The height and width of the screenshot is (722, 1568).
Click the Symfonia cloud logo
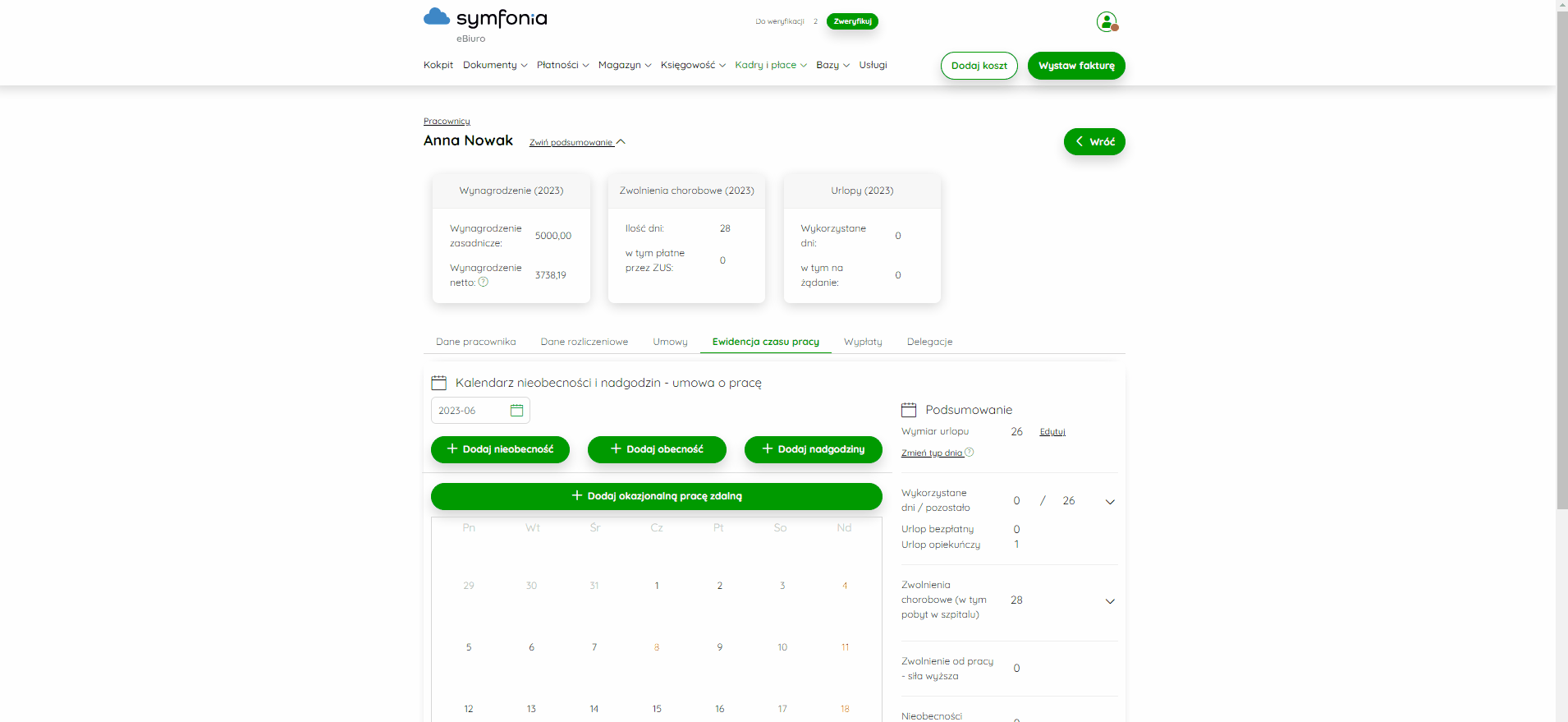point(437,17)
